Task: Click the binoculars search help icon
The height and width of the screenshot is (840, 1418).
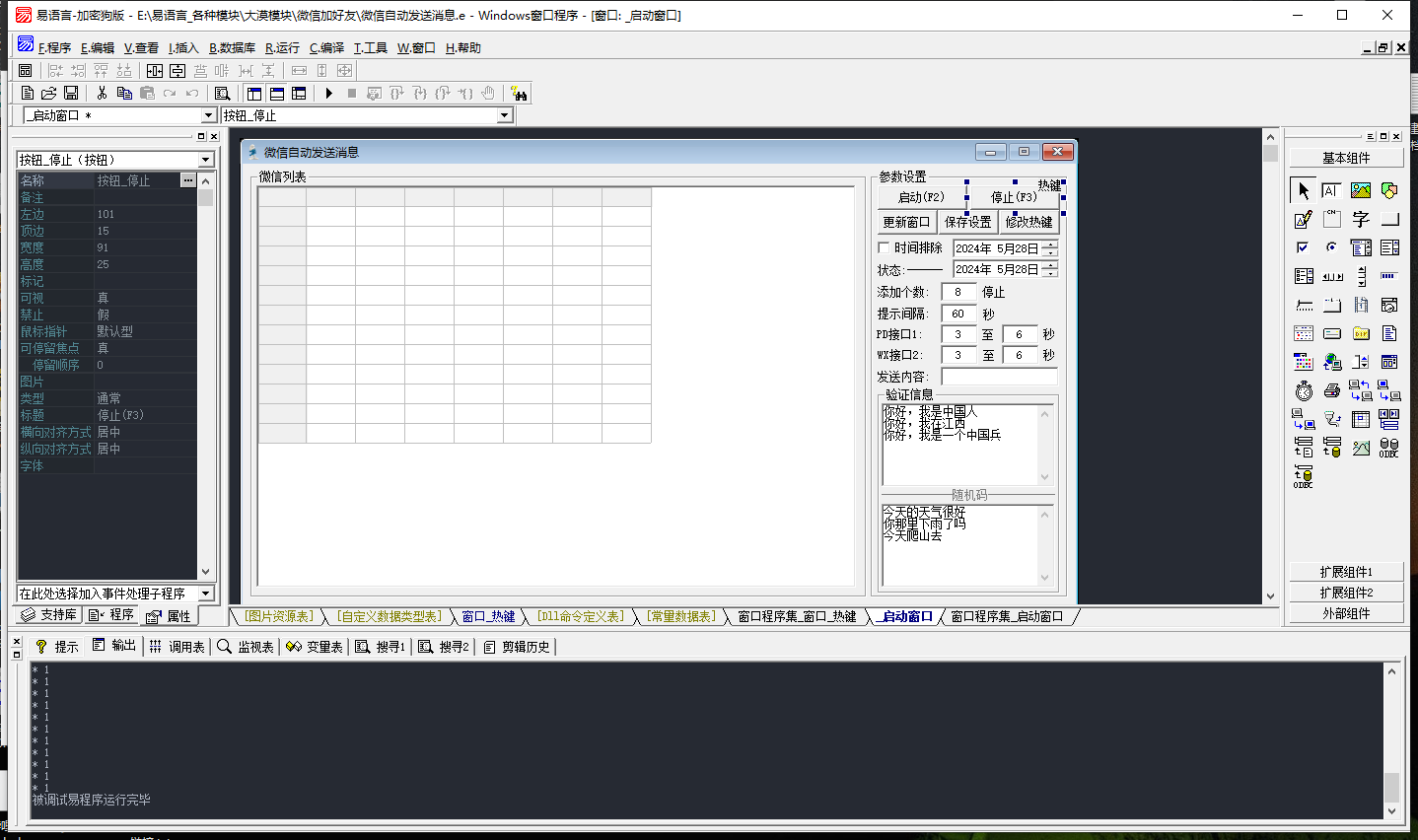Action: [x=519, y=93]
